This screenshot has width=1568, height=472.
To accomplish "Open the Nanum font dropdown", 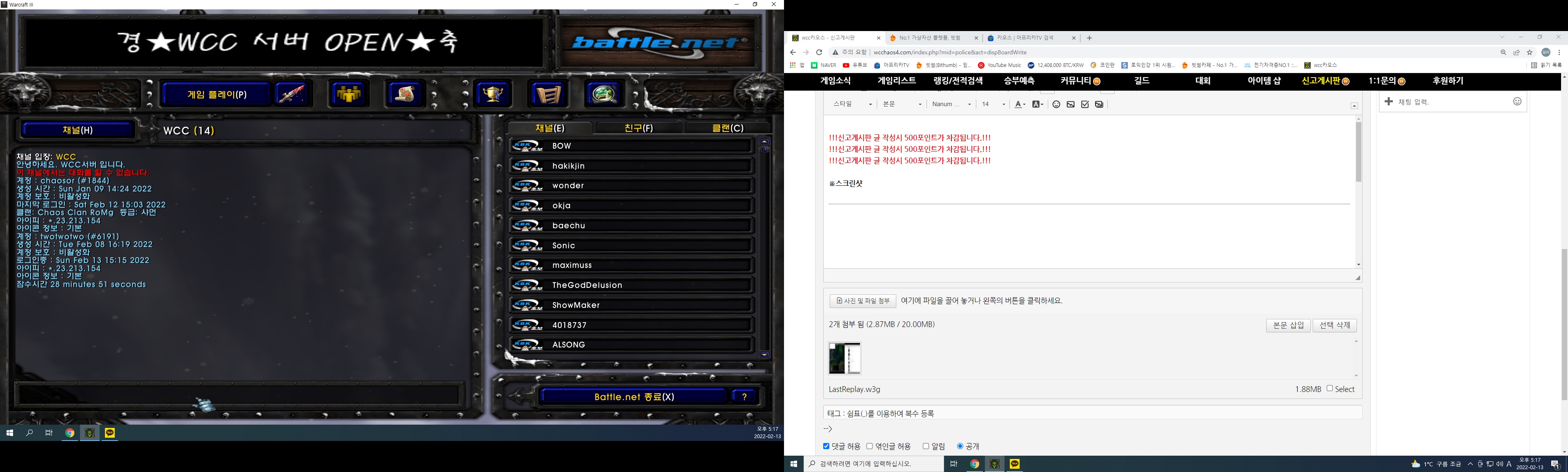I will [x=951, y=104].
